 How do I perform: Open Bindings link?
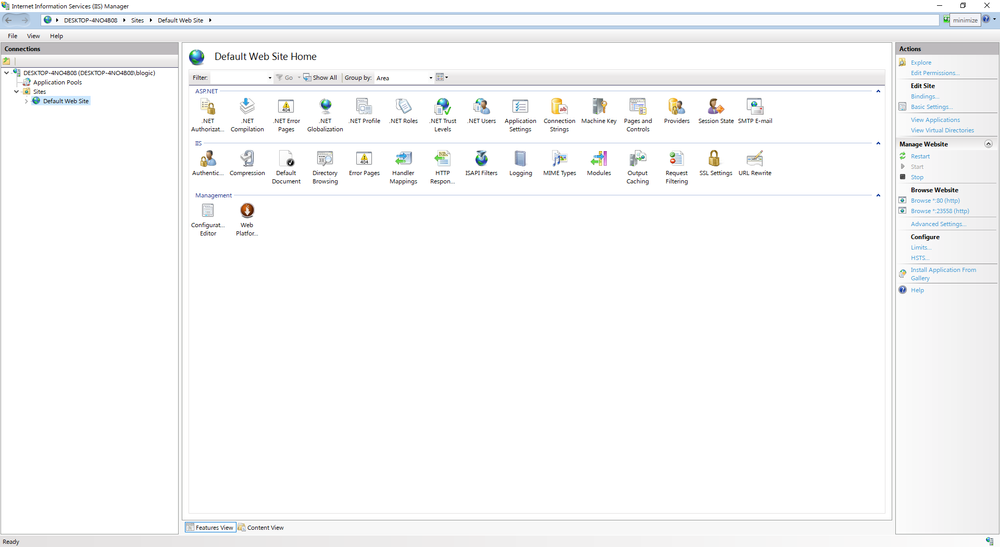click(x=925, y=96)
